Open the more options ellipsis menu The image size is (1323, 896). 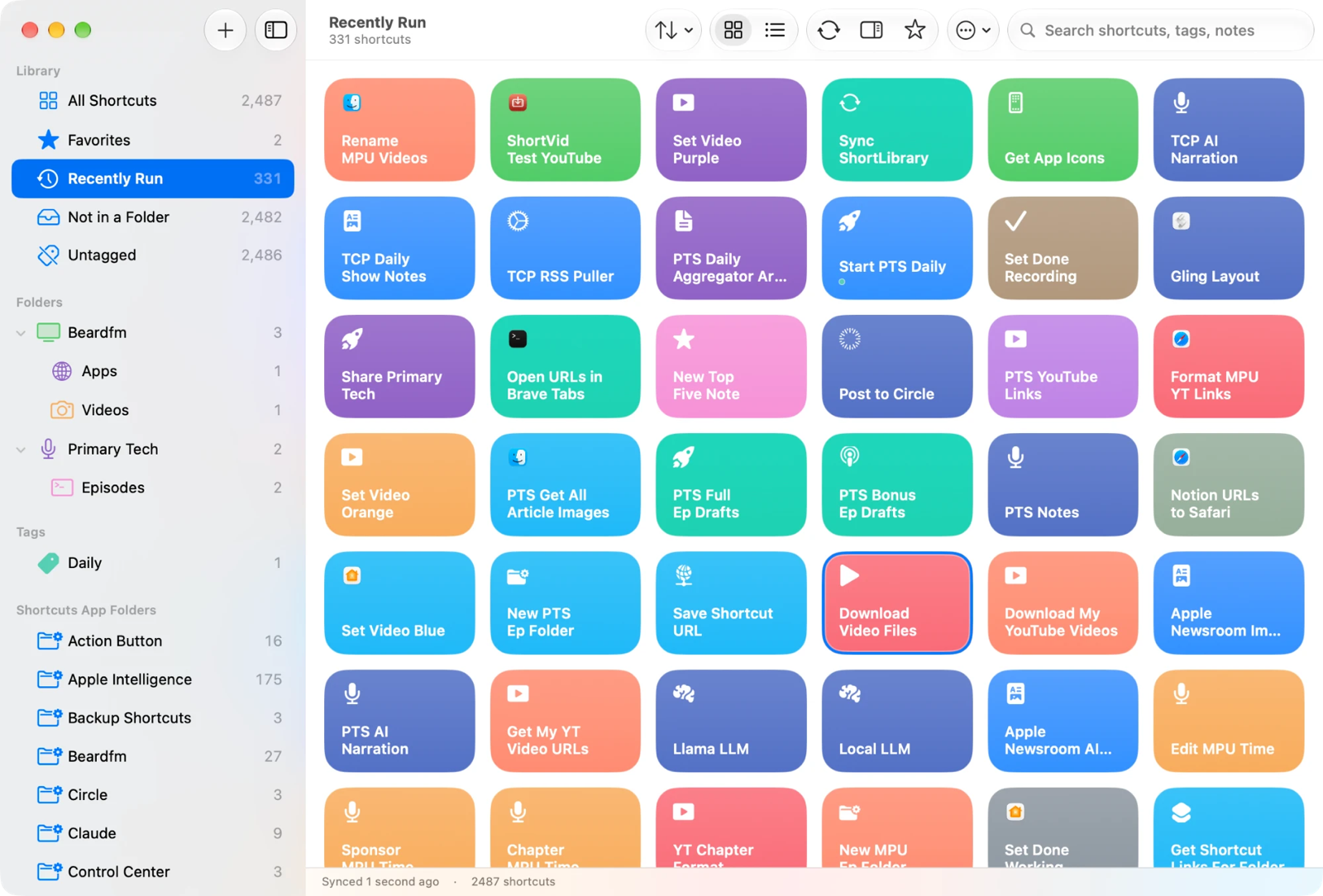(x=972, y=31)
